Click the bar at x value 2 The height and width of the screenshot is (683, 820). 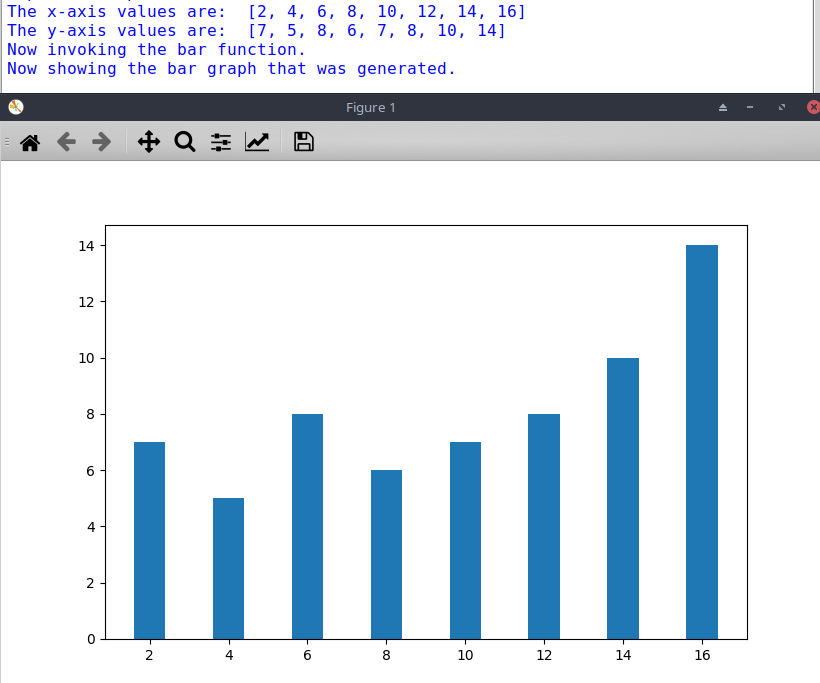click(x=150, y=541)
